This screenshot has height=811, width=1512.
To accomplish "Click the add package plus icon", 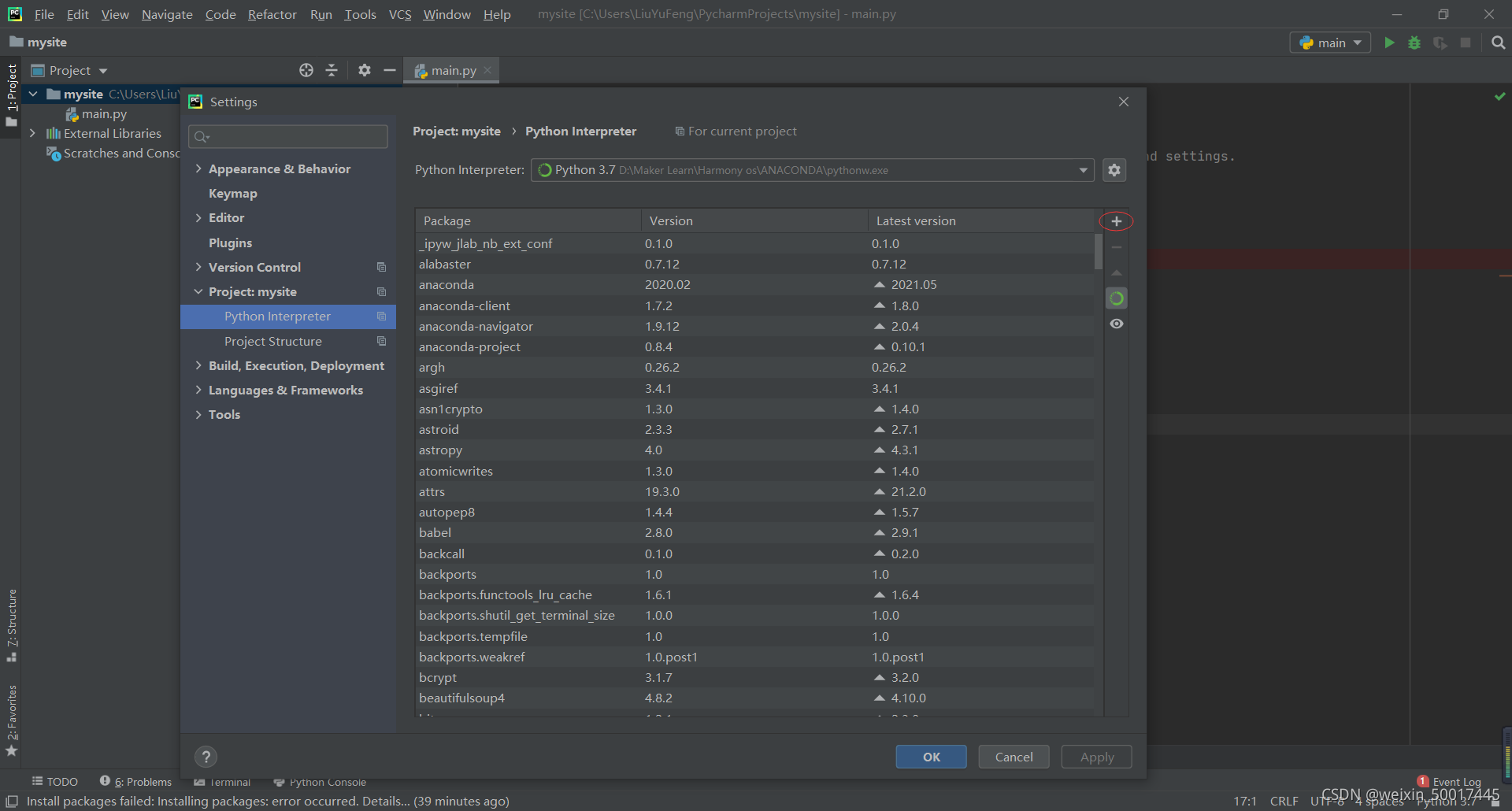I will pos(1116,221).
